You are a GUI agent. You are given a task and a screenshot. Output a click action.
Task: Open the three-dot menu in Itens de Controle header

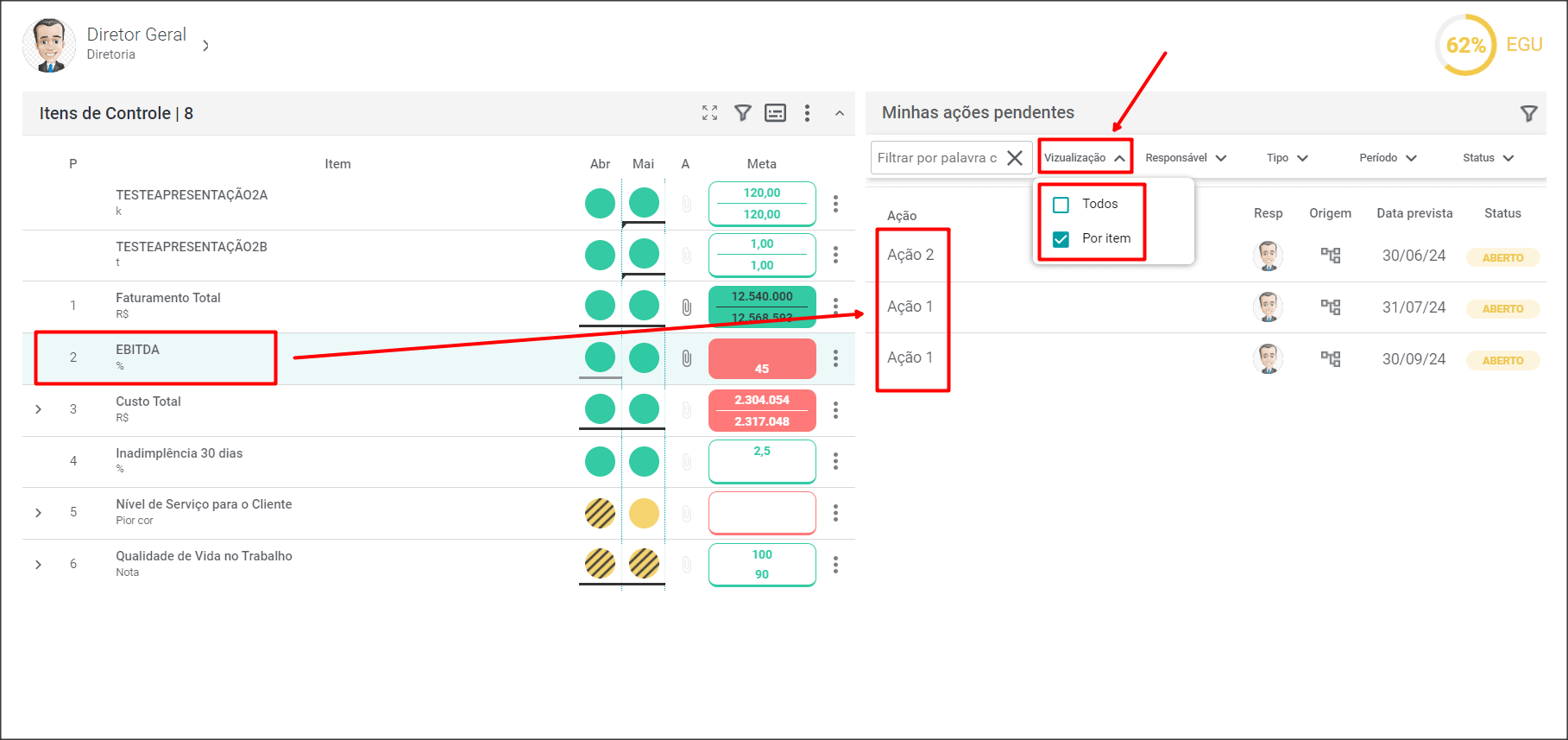click(x=807, y=113)
